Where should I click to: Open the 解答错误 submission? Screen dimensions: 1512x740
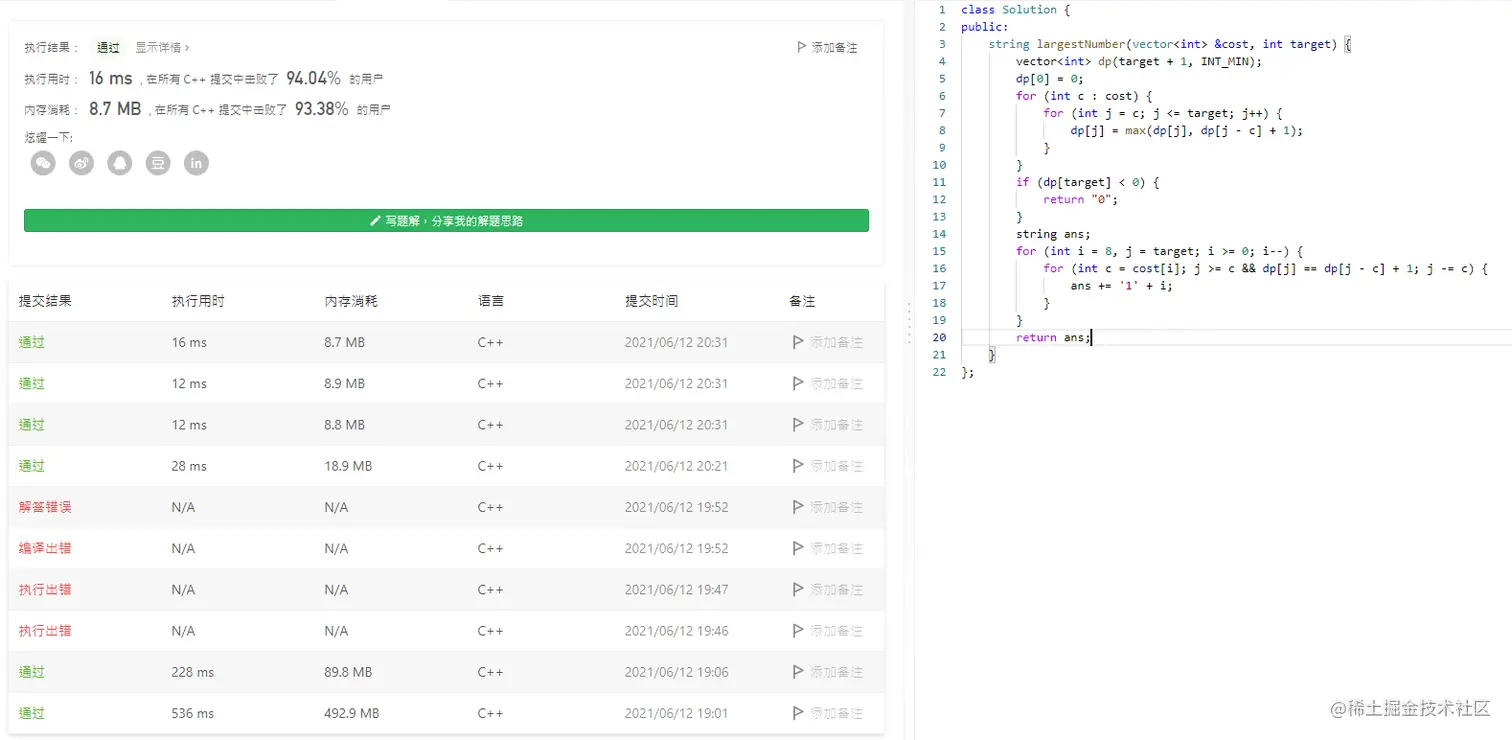[x=45, y=507]
